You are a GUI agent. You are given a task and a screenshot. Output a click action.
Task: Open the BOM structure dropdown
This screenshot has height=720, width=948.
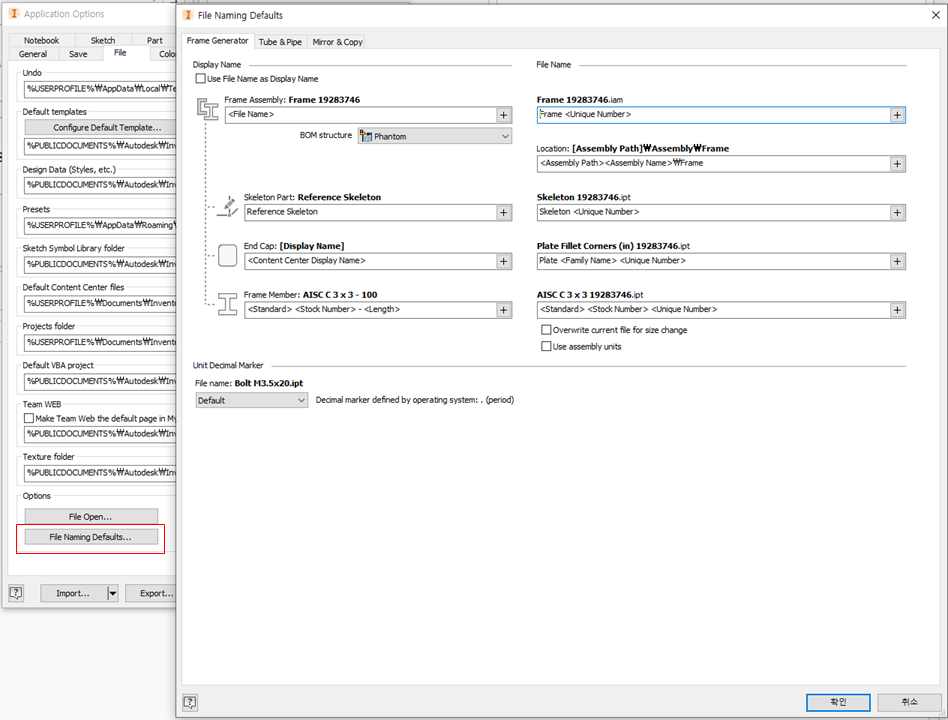pos(507,135)
